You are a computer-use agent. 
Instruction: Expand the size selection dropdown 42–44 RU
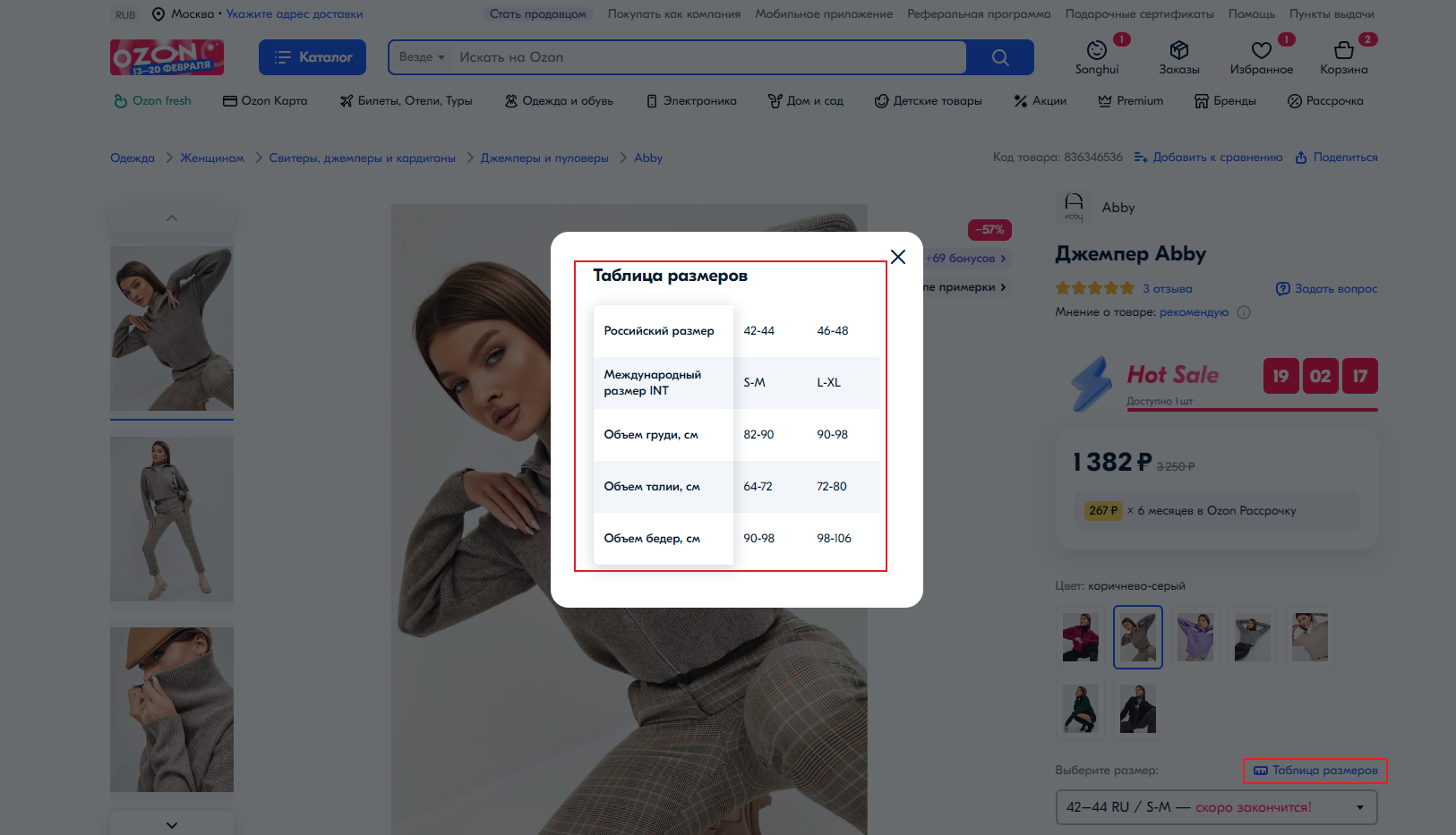1216,807
